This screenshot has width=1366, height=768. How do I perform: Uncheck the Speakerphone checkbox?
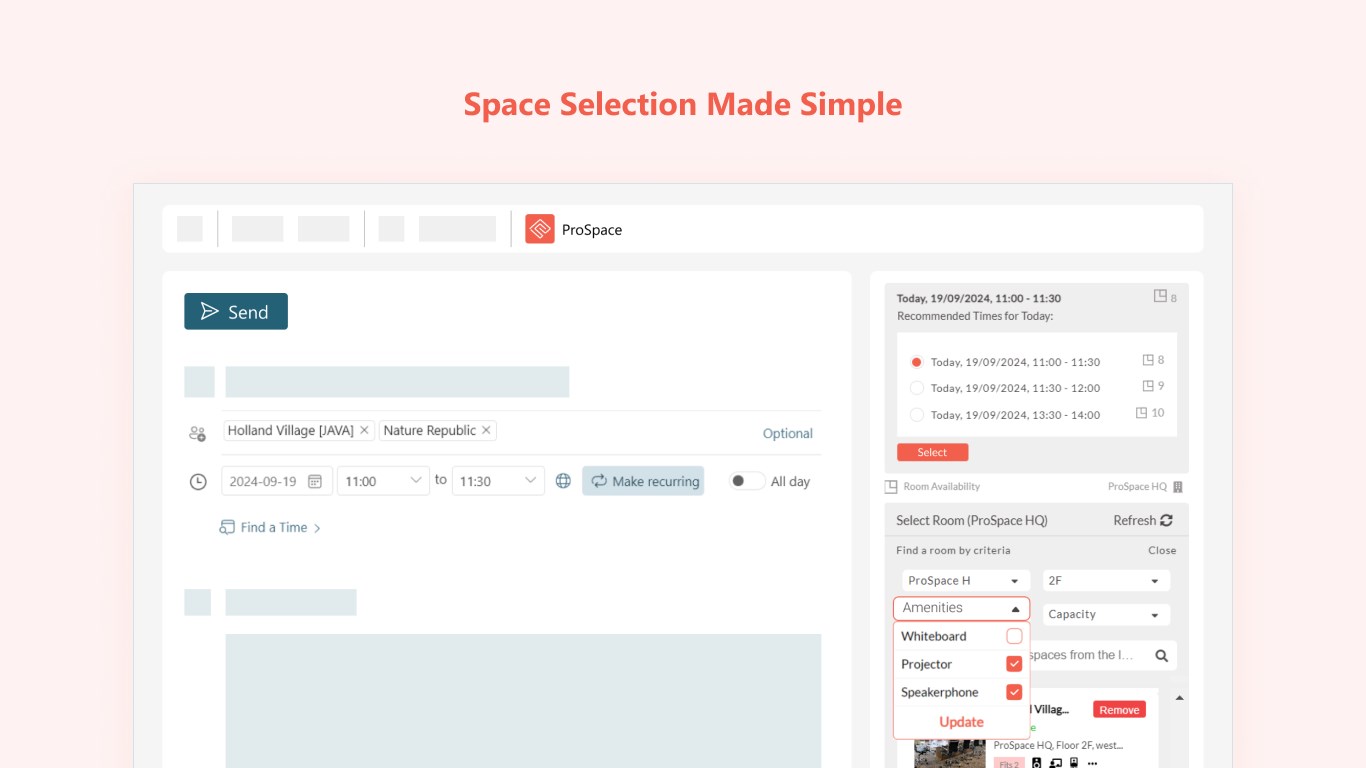click(1014, 692)
